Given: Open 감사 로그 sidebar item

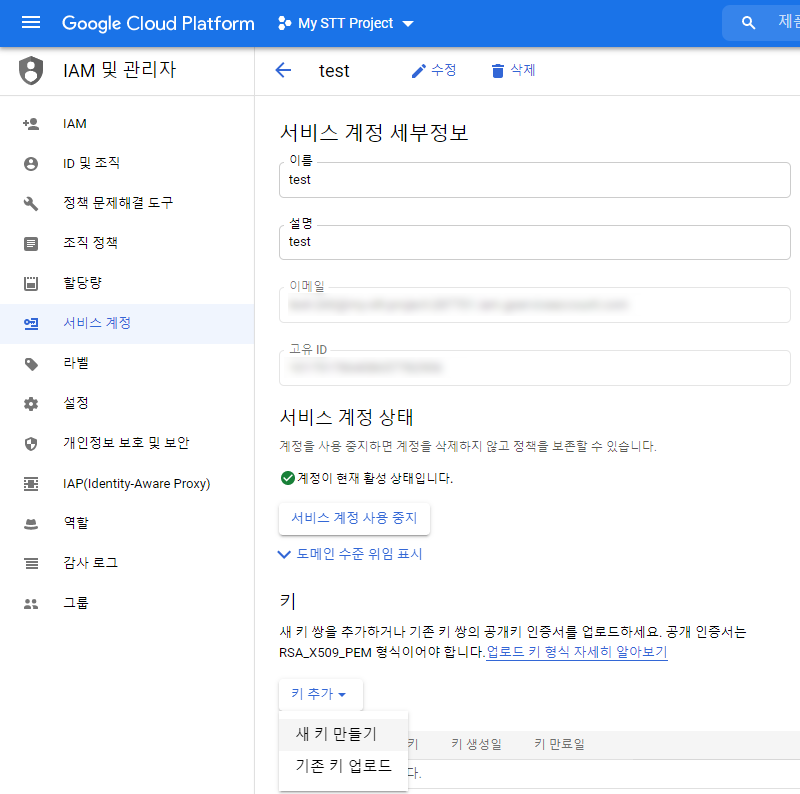Looking at the screenshot, I should pos(128,563).
